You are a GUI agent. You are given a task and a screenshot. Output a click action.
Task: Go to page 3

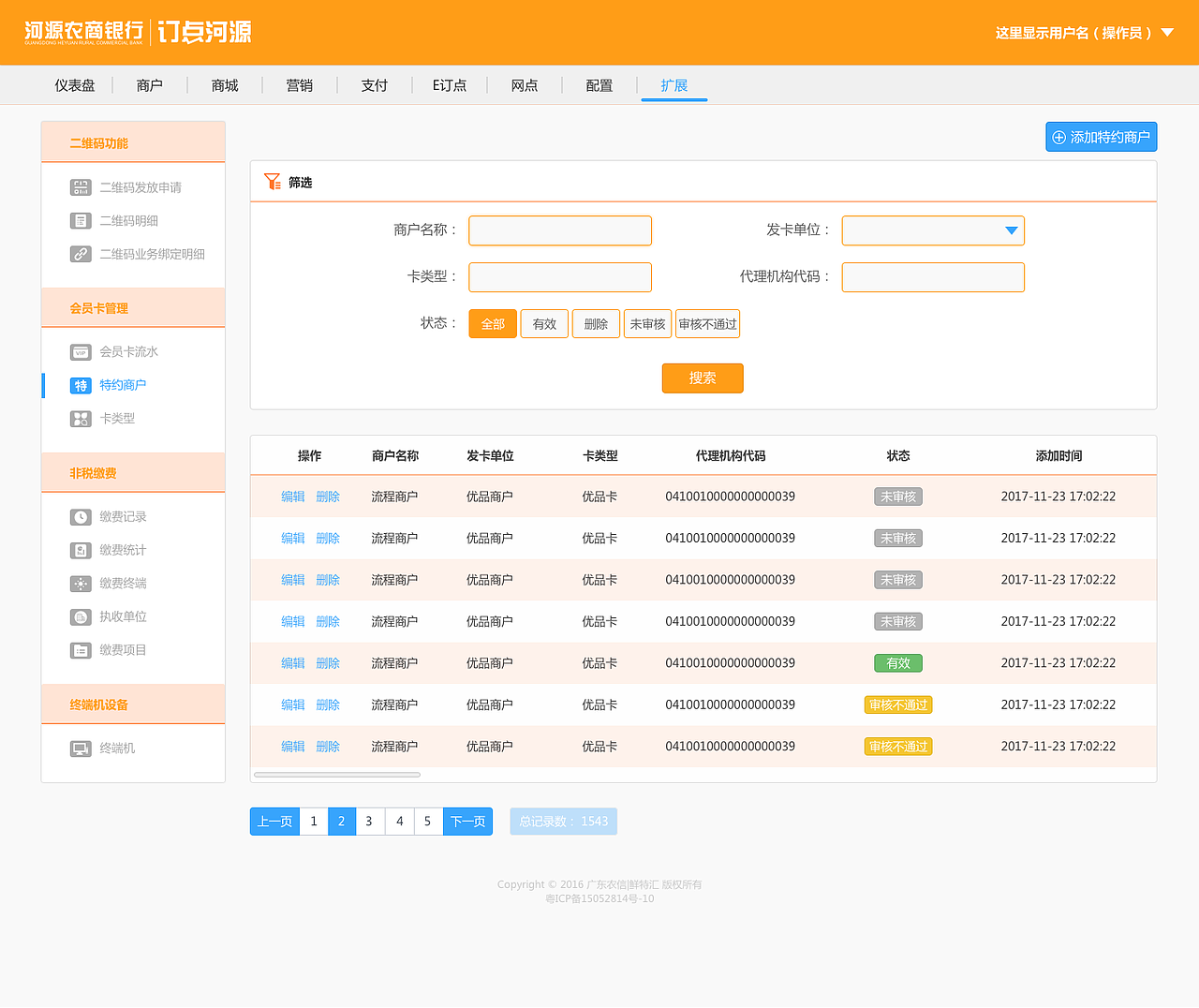[370, 822]
